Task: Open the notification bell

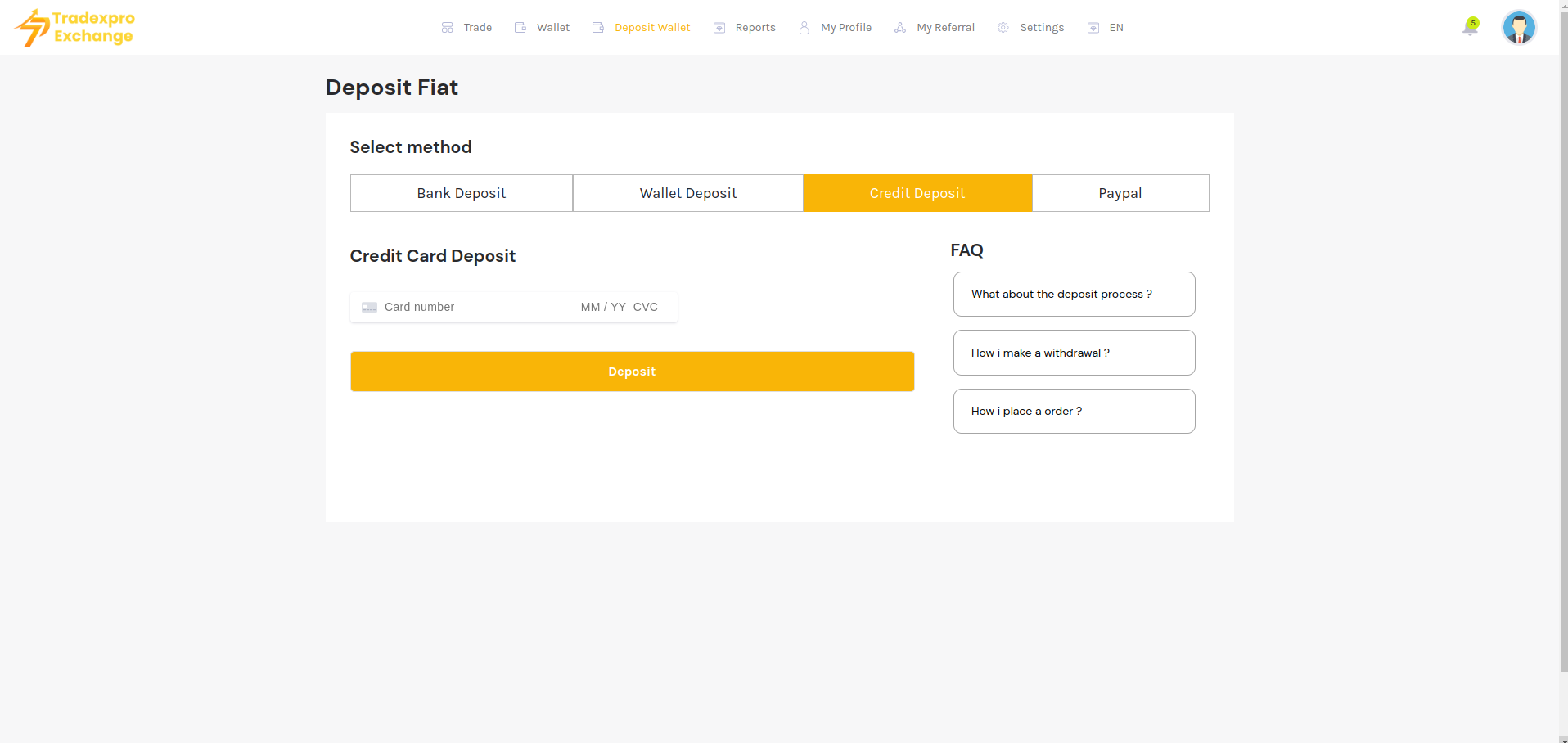Action: pos(1470,28)
